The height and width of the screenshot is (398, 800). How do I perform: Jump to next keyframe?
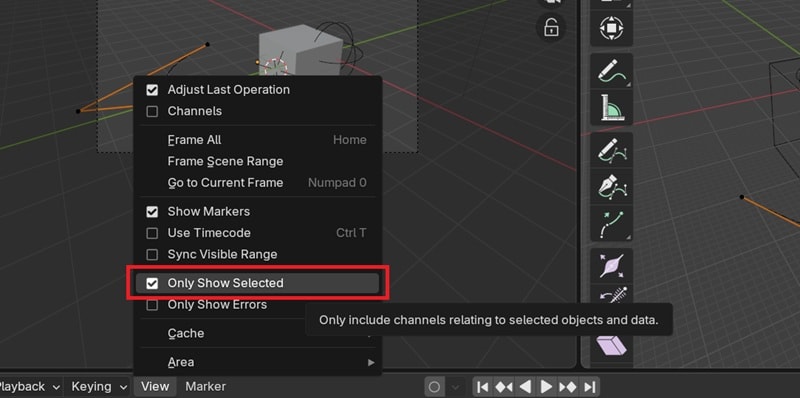coord(567,387)
